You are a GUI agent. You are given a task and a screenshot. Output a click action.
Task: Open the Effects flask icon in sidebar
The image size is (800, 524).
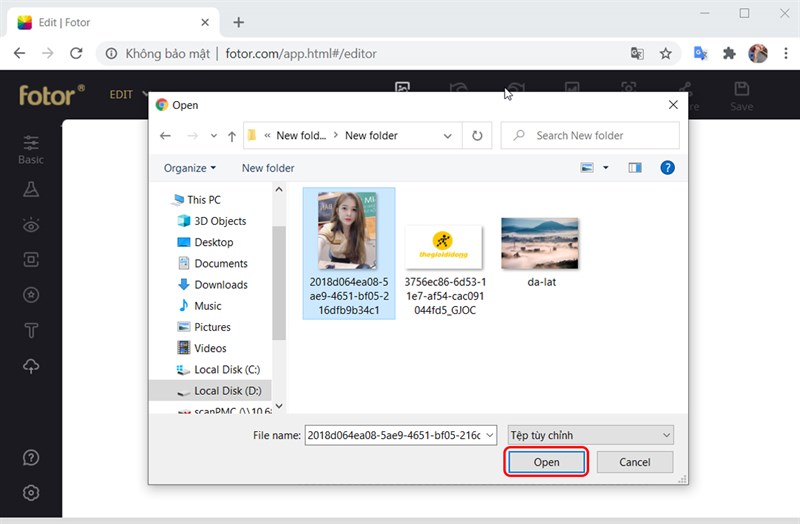coord(31,190)
